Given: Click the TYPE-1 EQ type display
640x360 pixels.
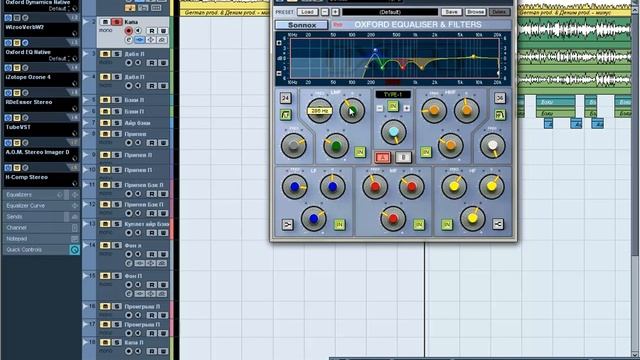Looking at the screenshot, I should point(393,94).
